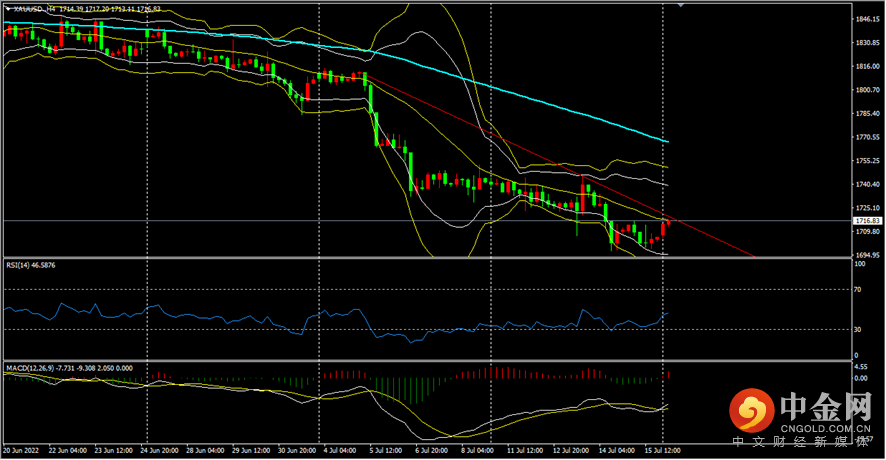Viewport: 886px width, 460px height.
Task: Click the one-click trading arrow beside XAUUSD
Action: [x=8, y=8]
